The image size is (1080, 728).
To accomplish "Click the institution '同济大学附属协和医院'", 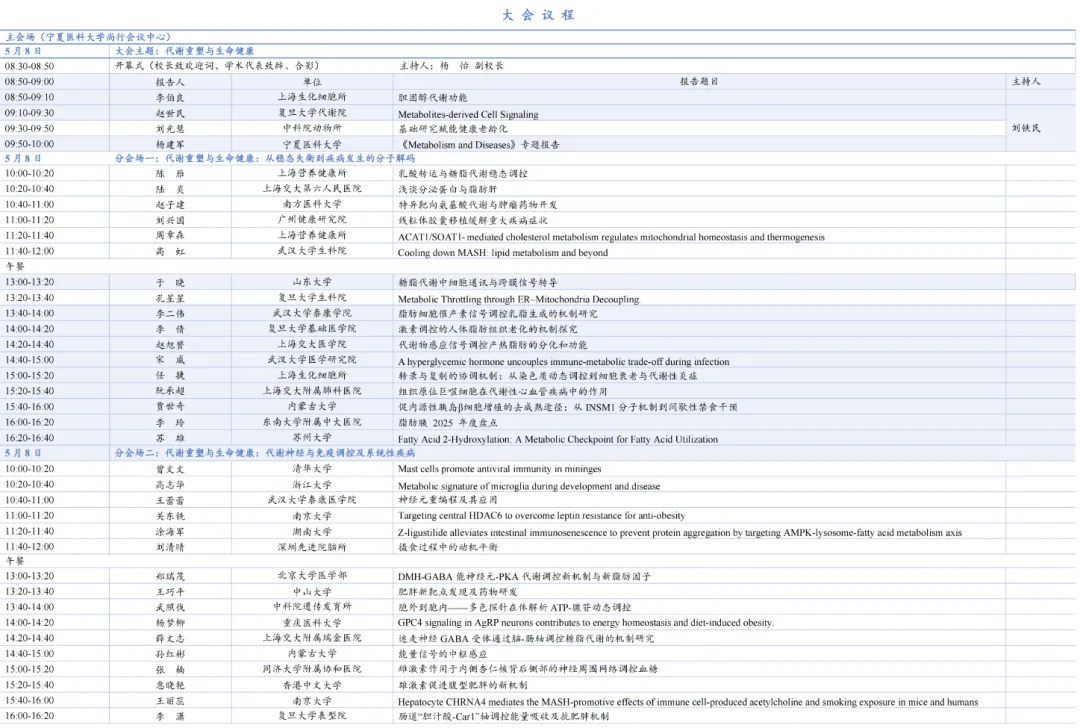I will tap(312, 669).
